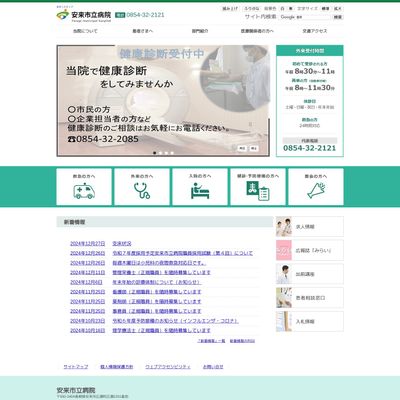Open 患者さまへ navigation menu item

(x=143, y=31)
